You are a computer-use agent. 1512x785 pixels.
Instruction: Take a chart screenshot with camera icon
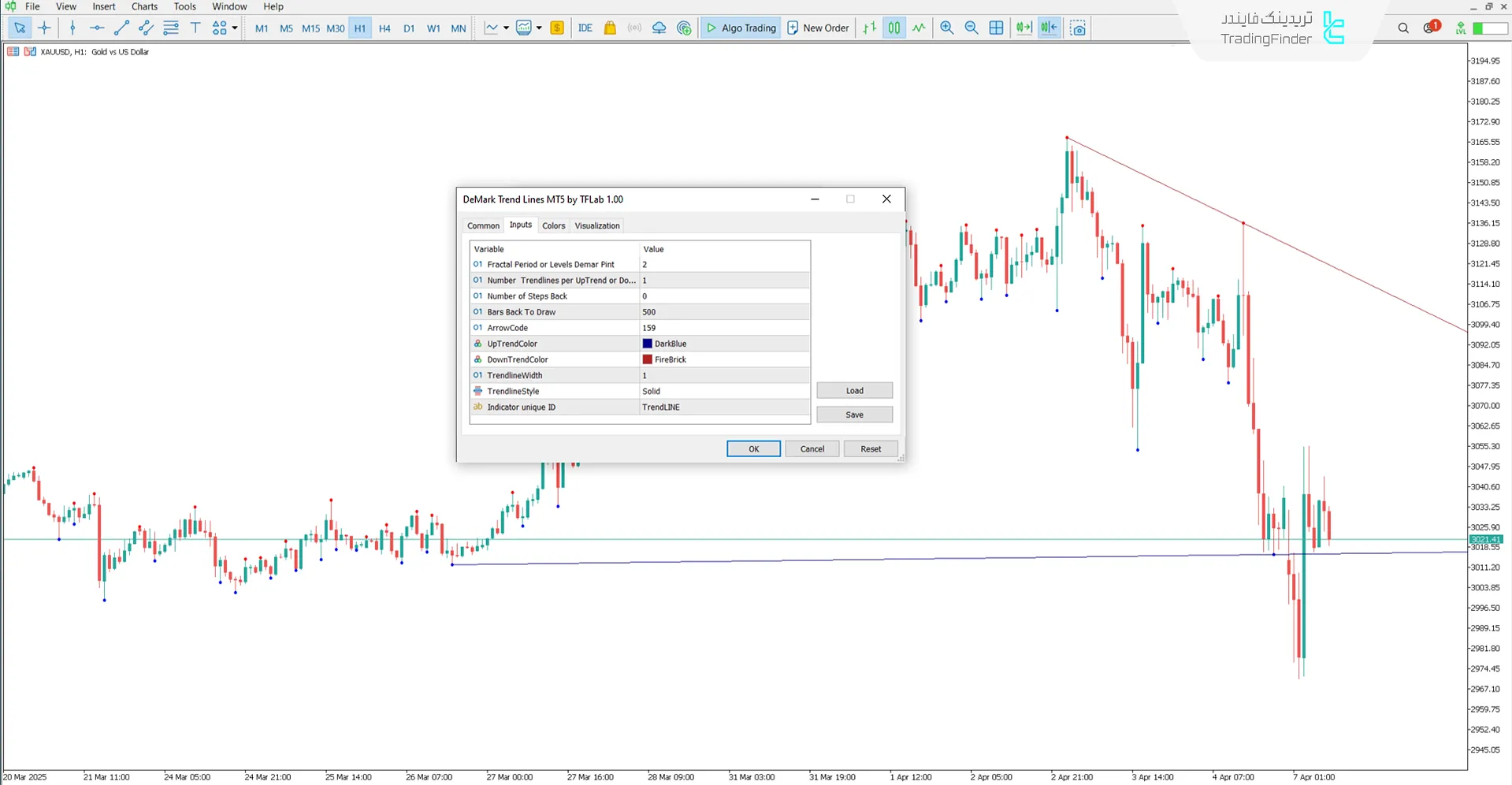pyautogui.click(x=1078, y=28)
